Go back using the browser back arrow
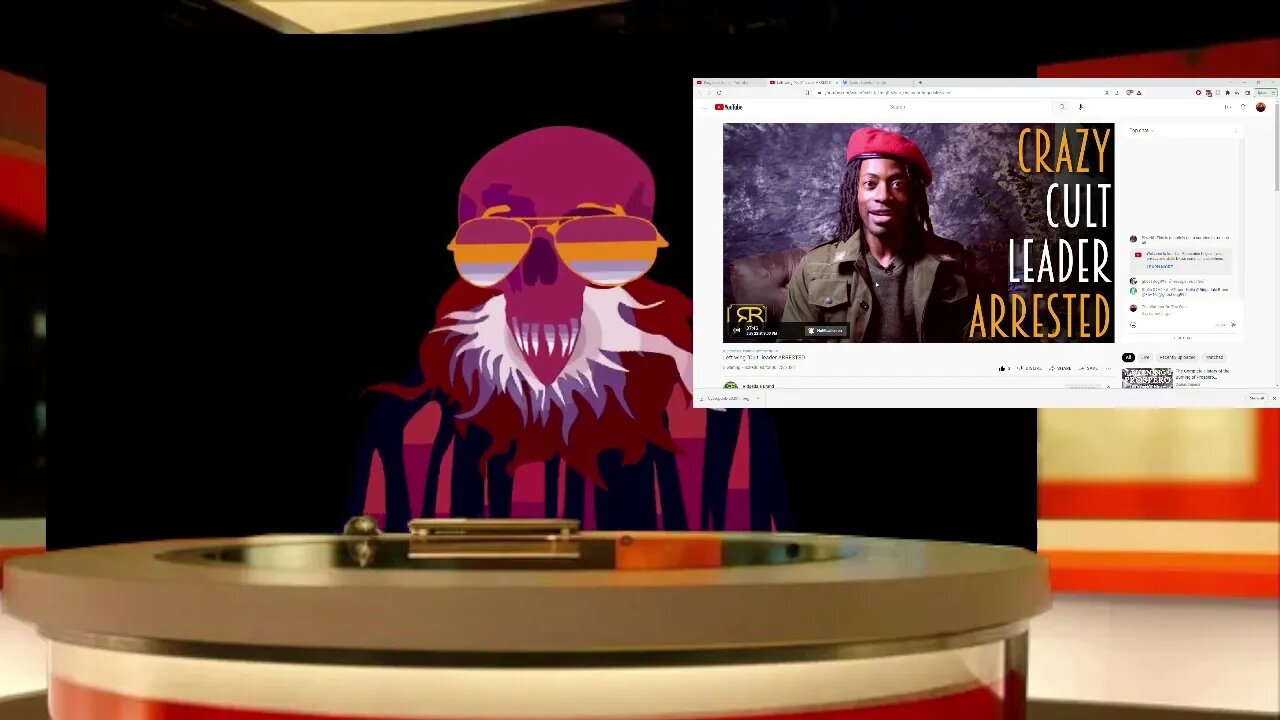The width and height of the screenshot is (1280, 720). click(700, 93)
